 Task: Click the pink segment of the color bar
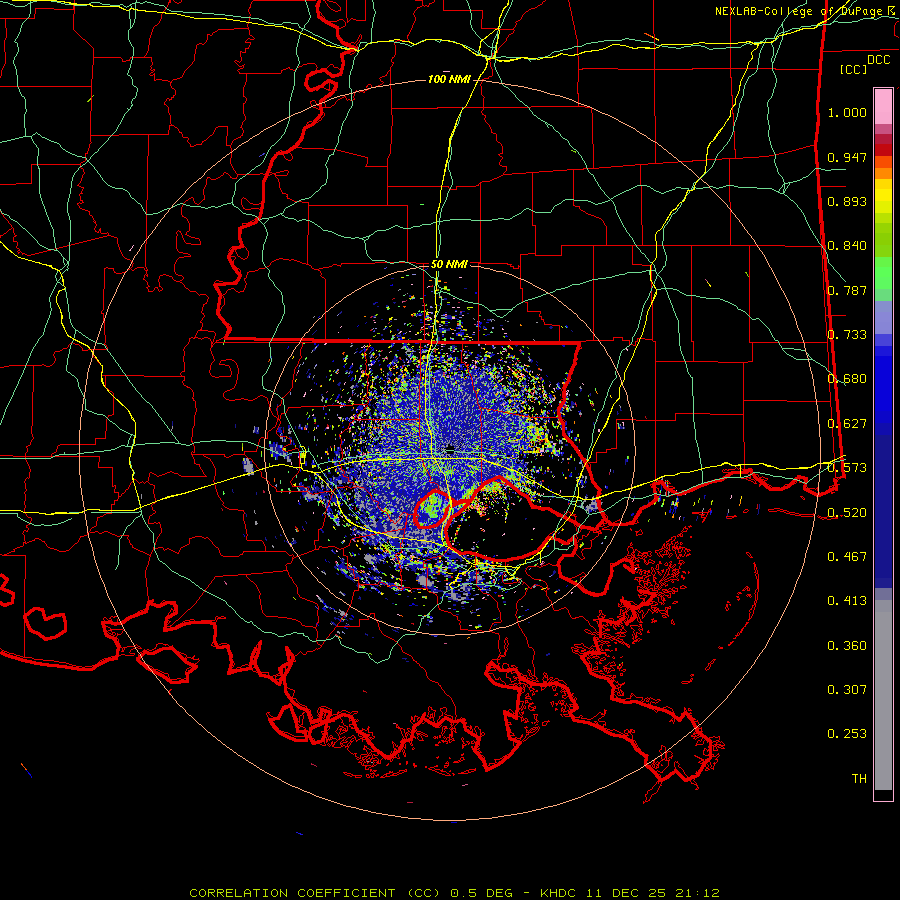point(883,107)
